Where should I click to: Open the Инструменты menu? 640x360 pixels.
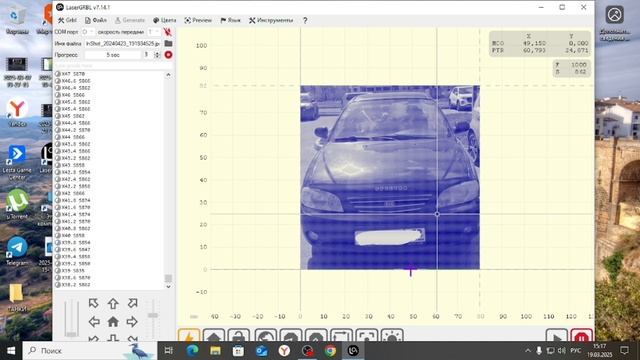[x=271, y=20]
